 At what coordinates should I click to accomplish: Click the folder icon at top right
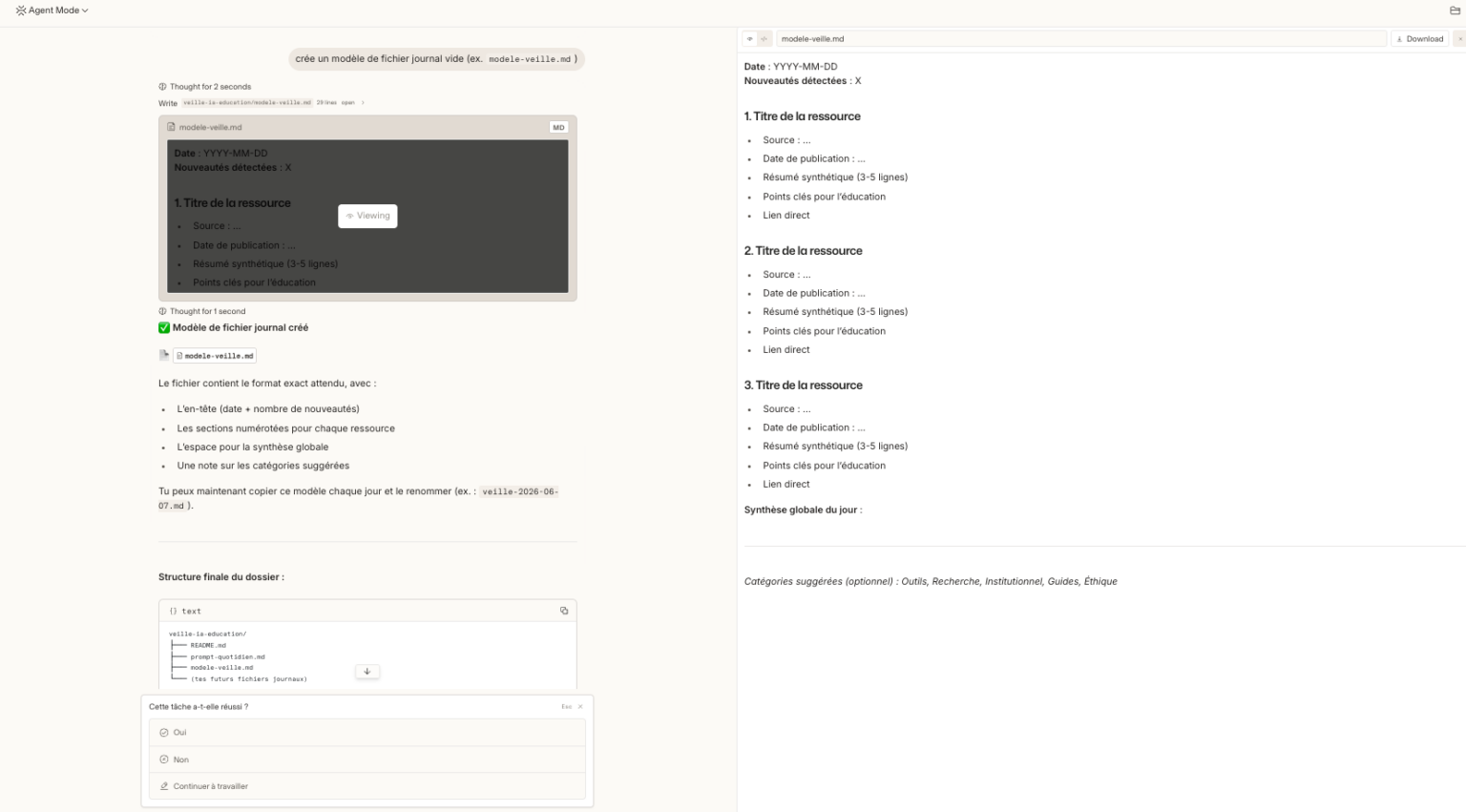tap(1455, 10)
